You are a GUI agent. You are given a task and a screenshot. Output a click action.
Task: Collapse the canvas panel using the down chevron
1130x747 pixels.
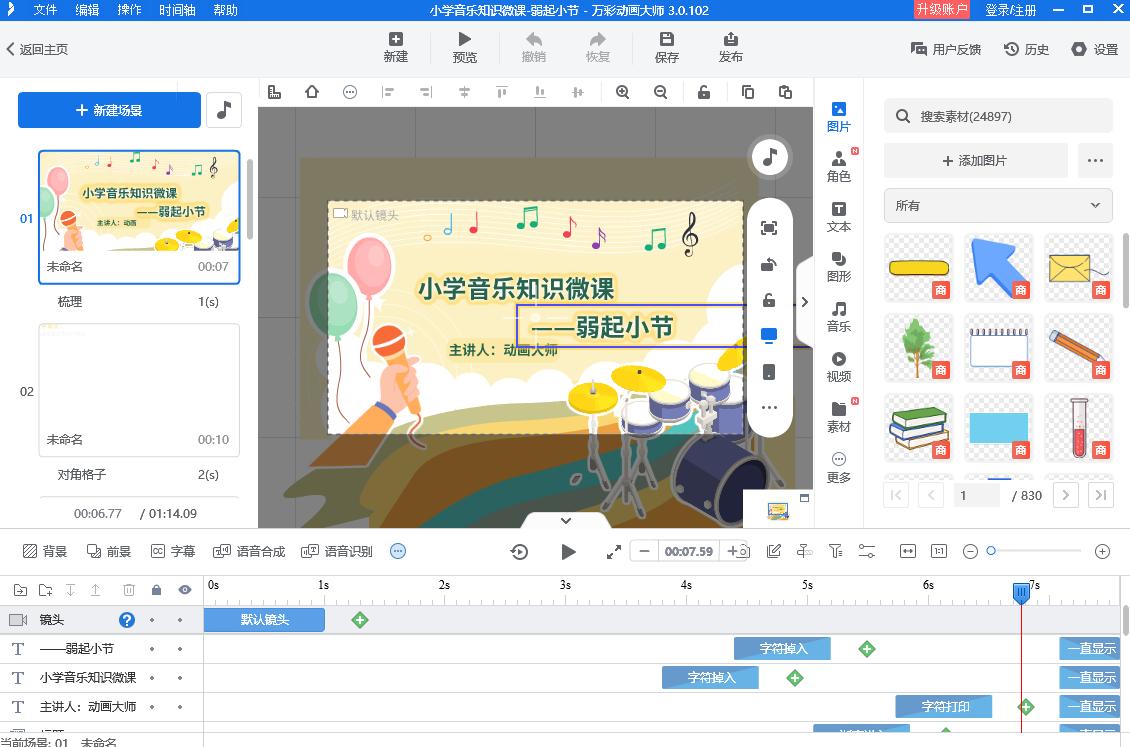(x=565, y=520)
